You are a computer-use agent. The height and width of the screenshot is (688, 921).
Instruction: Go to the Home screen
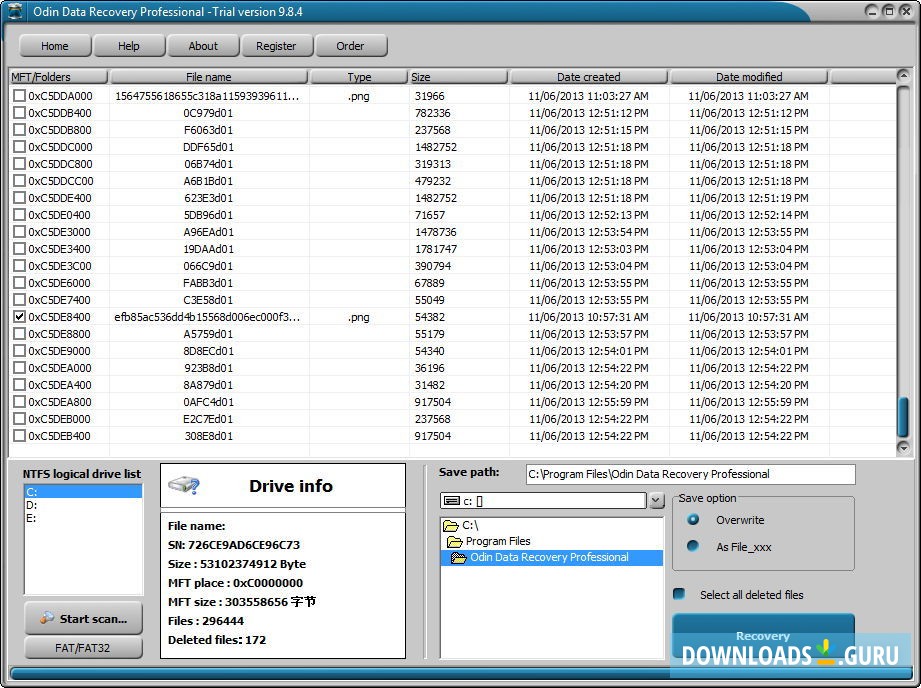click(x=55, y=45)
